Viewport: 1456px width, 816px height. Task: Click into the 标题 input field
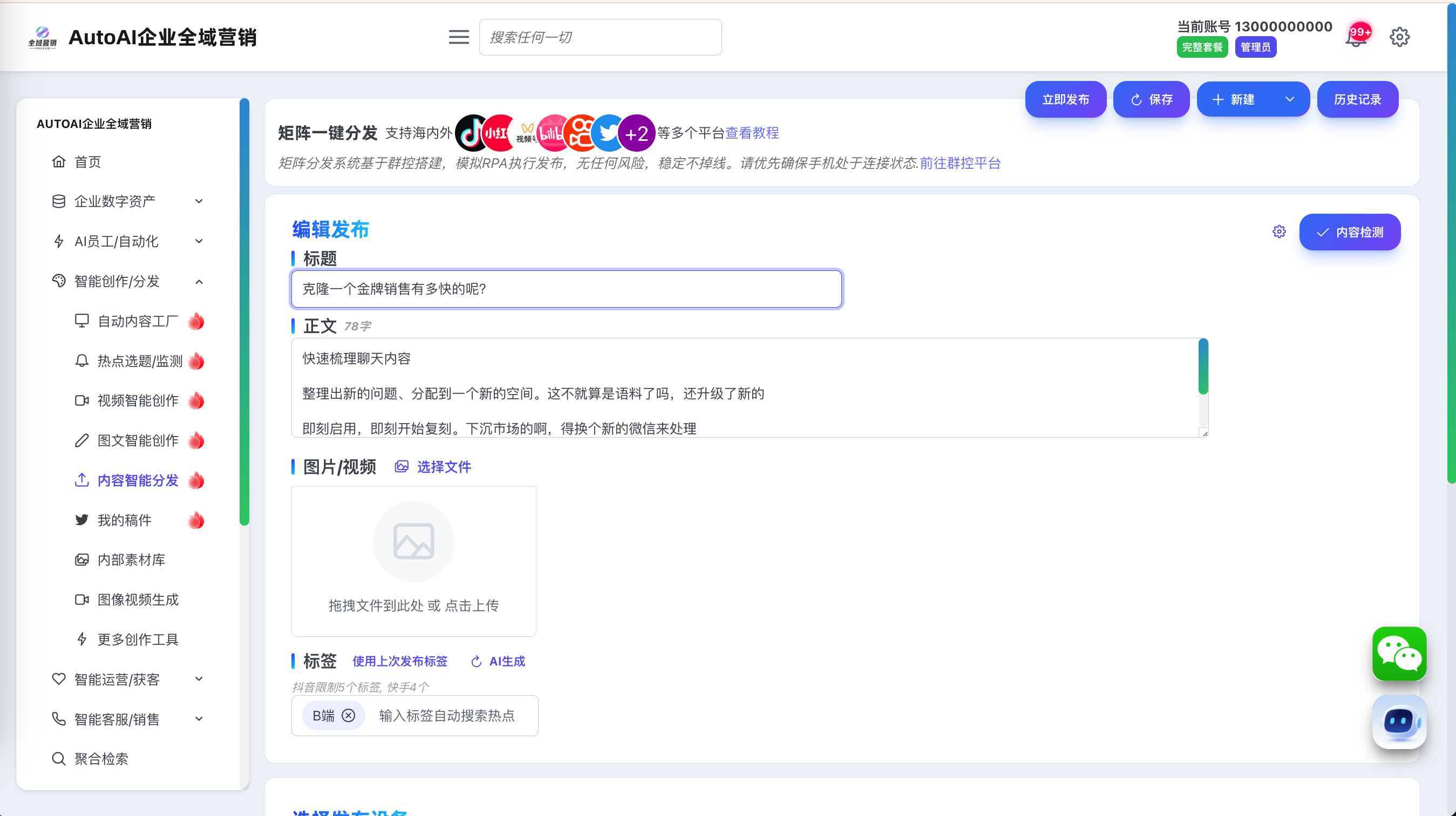(x=566, y=289)
